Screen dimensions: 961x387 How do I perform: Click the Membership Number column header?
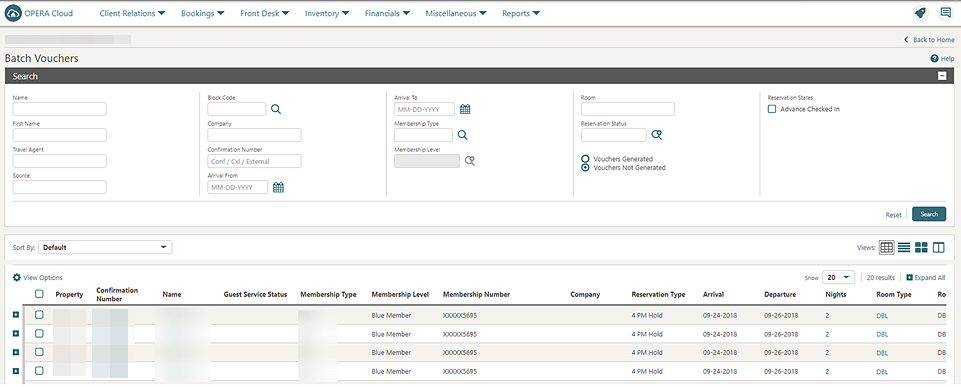coord(476,294)
